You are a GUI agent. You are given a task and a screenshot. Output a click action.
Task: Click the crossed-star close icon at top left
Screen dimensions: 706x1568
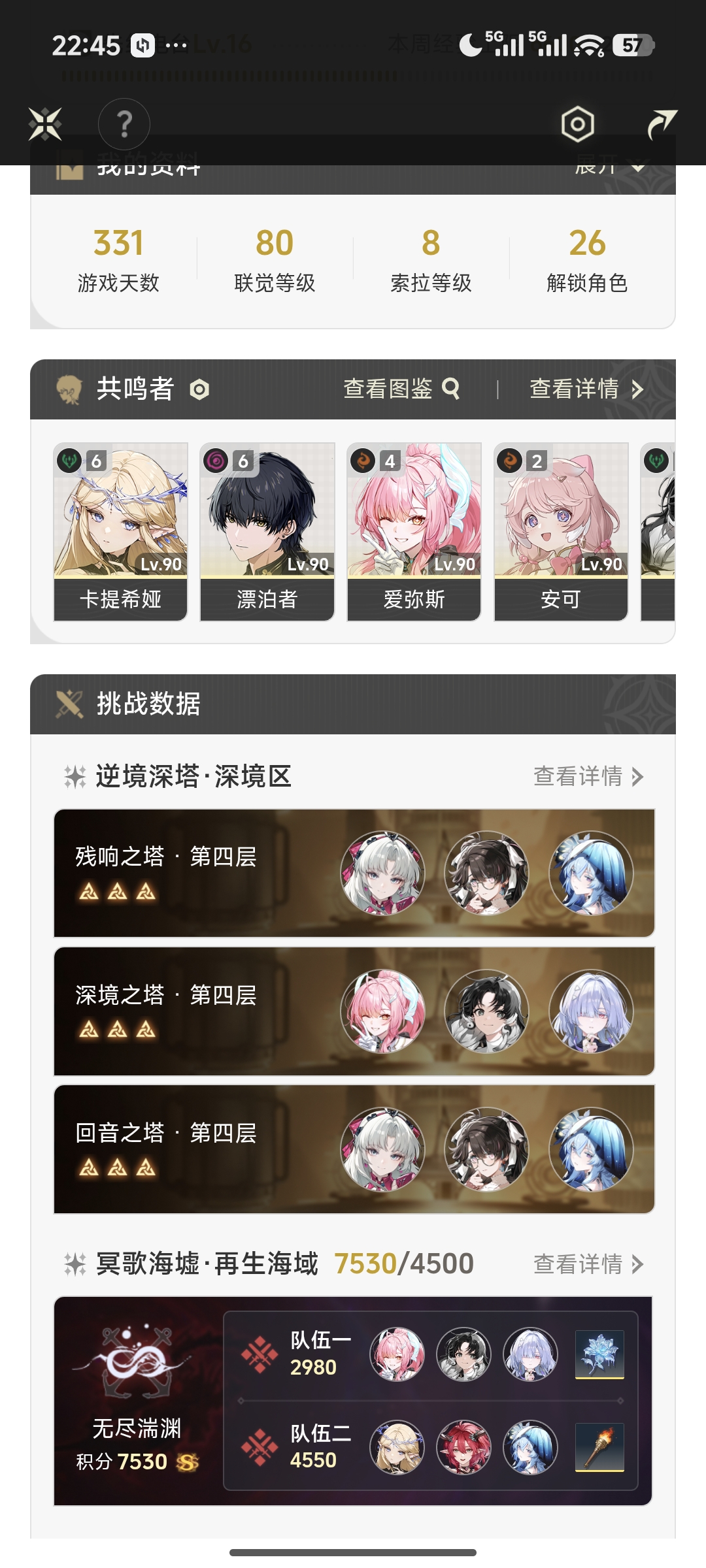click(x=45, y=124)
